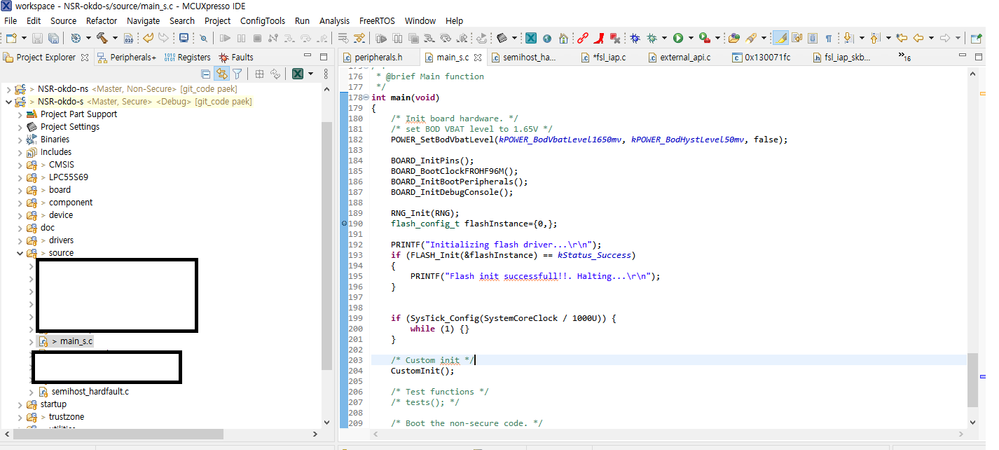The width and height of the screenshot is (999, 450).
Task: Click the hammer Build icon
Action: point(102,38)
